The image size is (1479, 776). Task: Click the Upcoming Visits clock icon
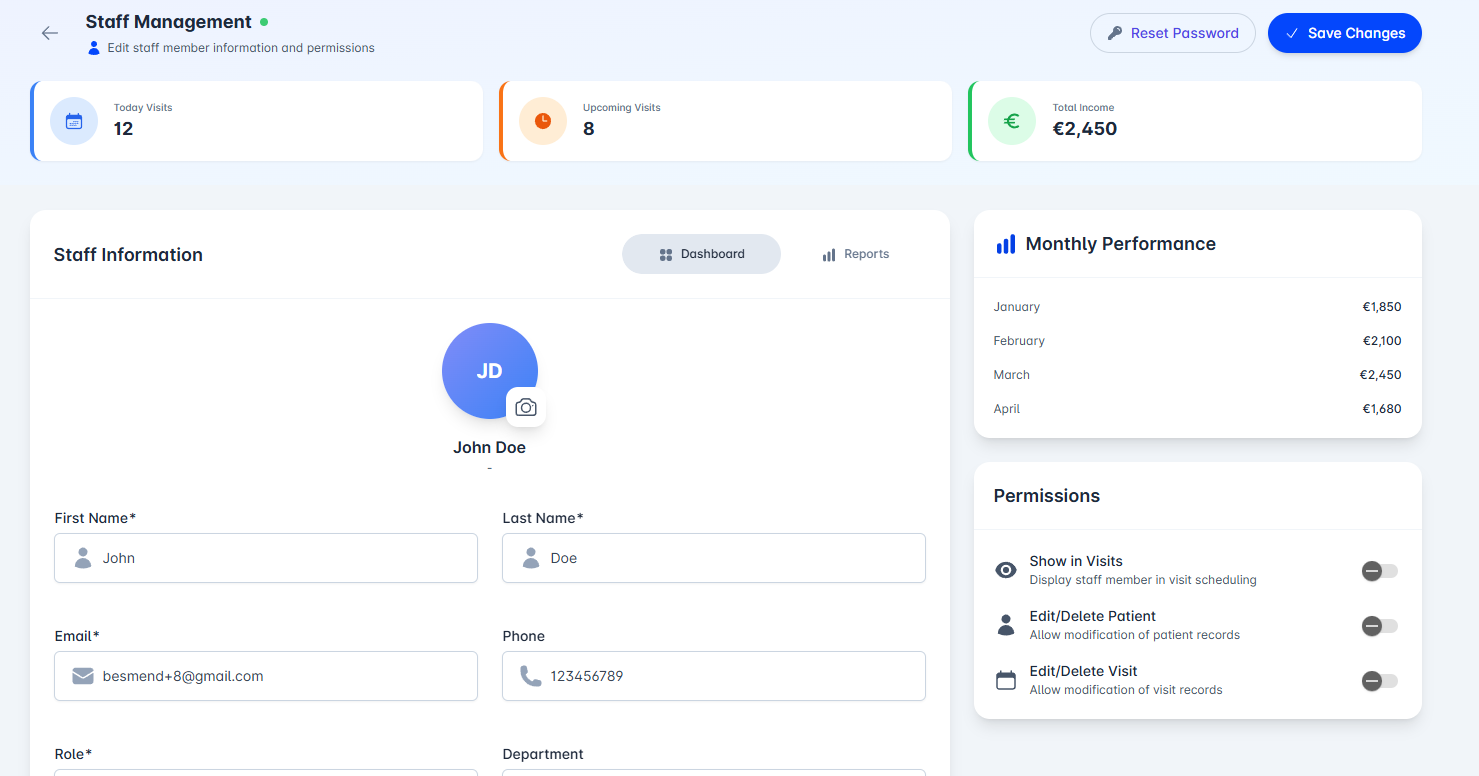click(543, 121)
